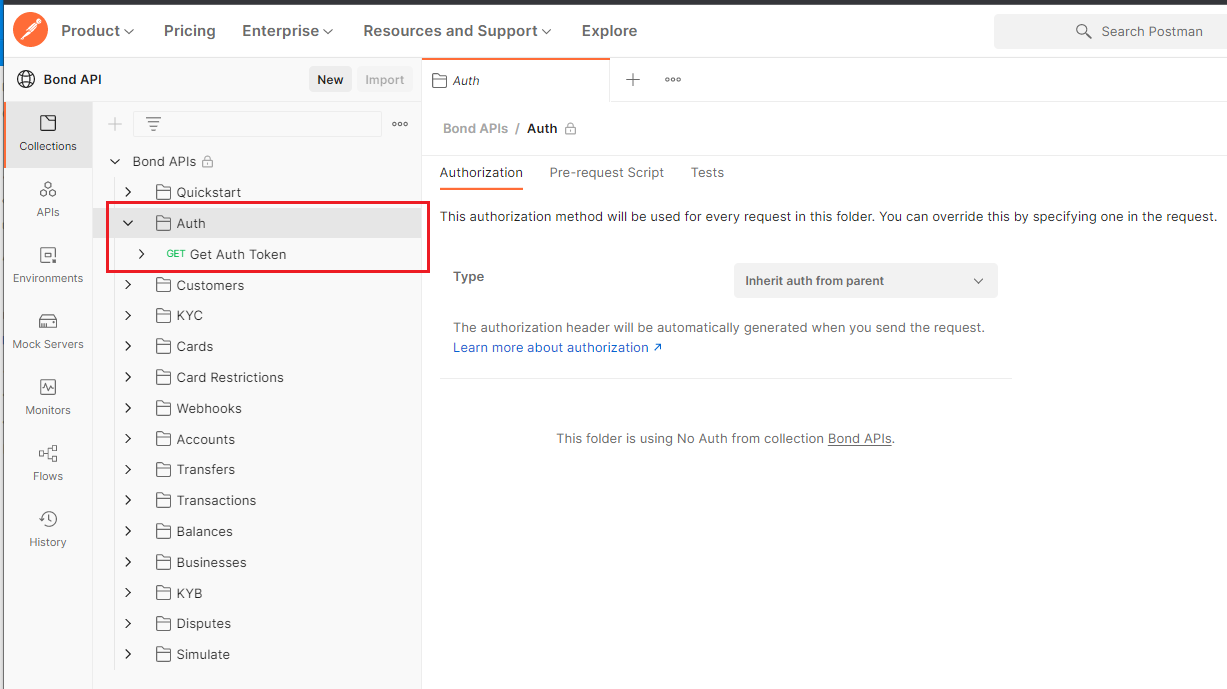
Task: Open collections panel three-dot options
Action: pos(400,124)
